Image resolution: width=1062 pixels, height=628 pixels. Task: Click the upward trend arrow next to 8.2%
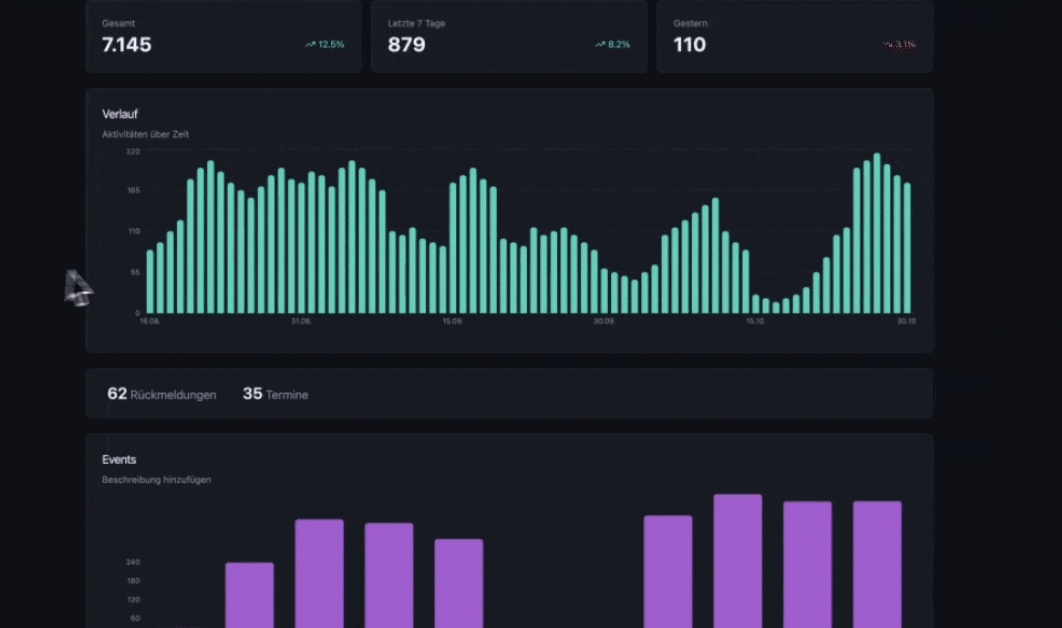(x=600, y=45)
